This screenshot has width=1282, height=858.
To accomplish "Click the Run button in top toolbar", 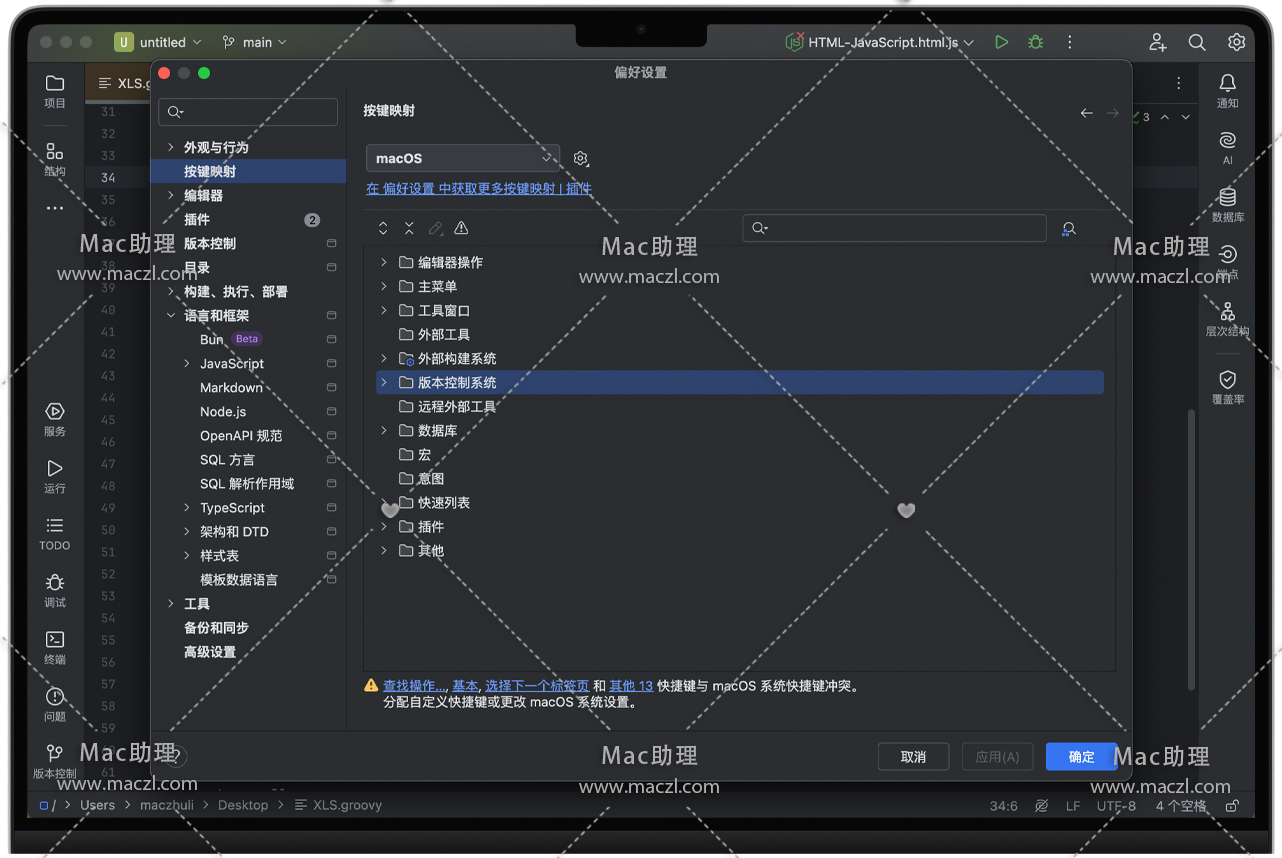I will (1001, 42).
